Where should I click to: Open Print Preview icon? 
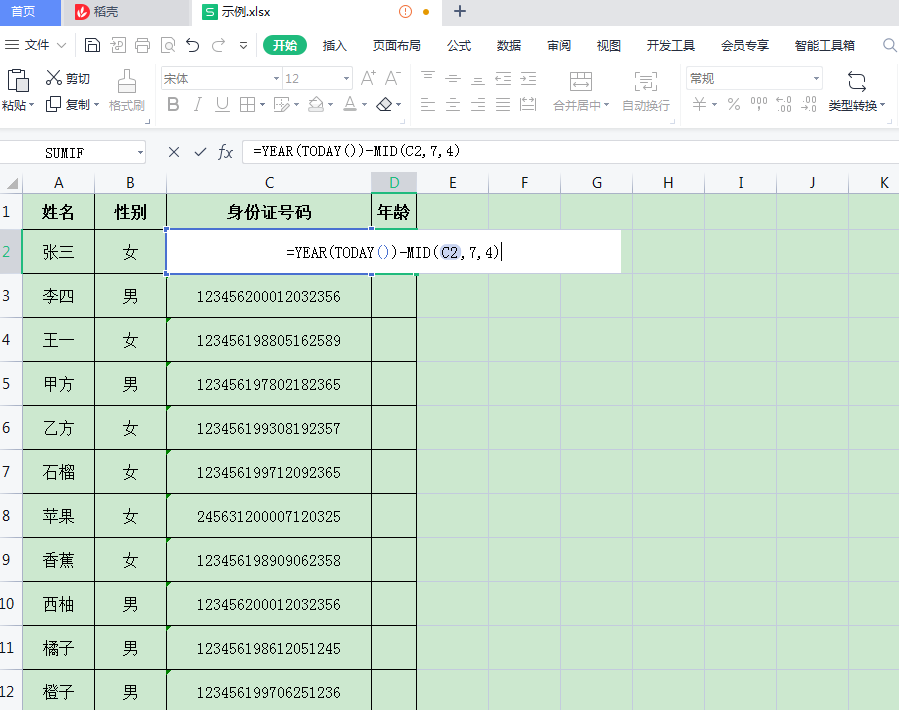168,45
